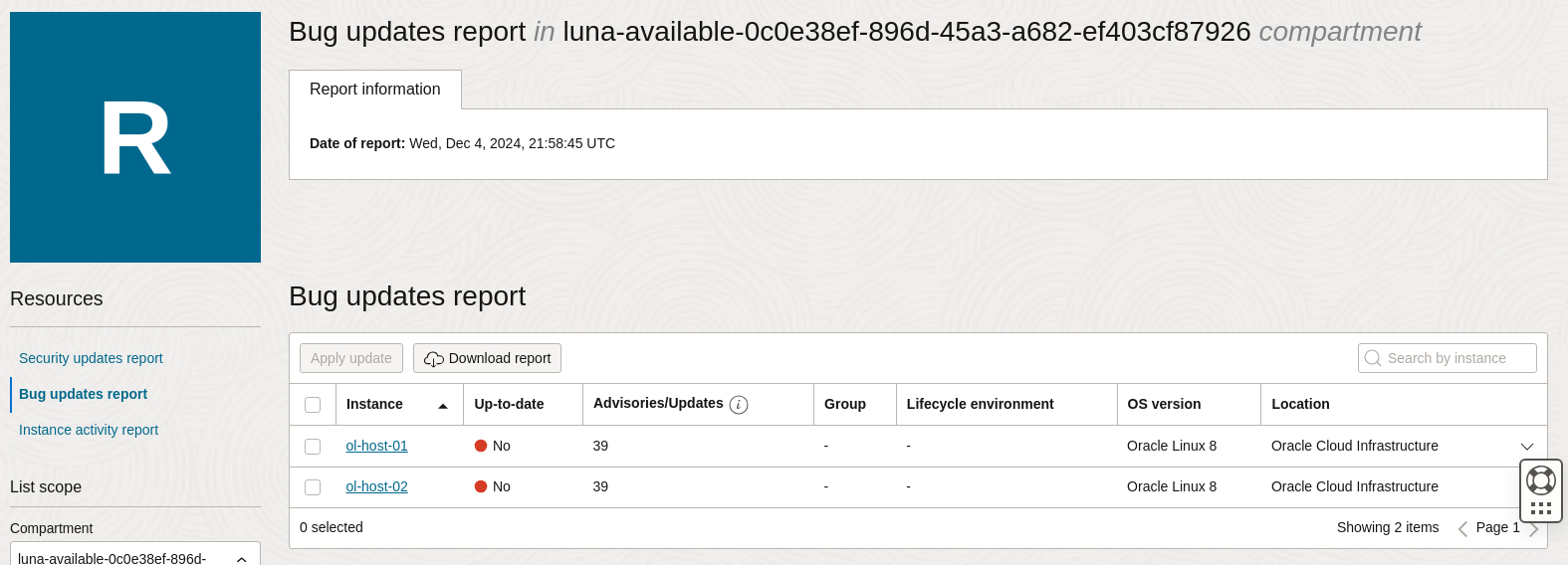
Task: Click the Lifecycle environment column header
Action: point(980,404)
